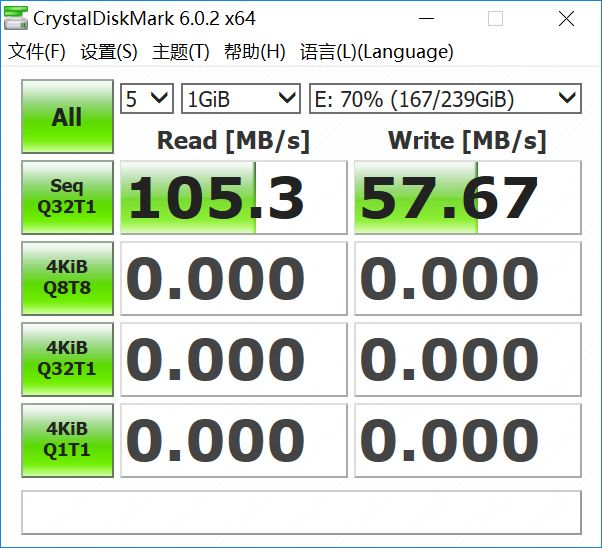Click the 4KiB Q8T8 write result 0.000

(x=468, y=278)
